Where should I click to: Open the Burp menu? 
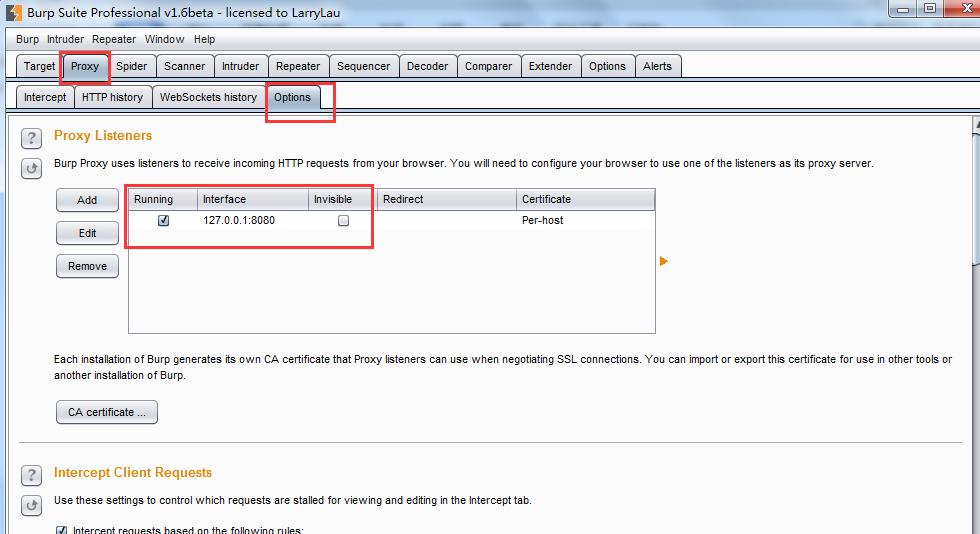(28, 39)
